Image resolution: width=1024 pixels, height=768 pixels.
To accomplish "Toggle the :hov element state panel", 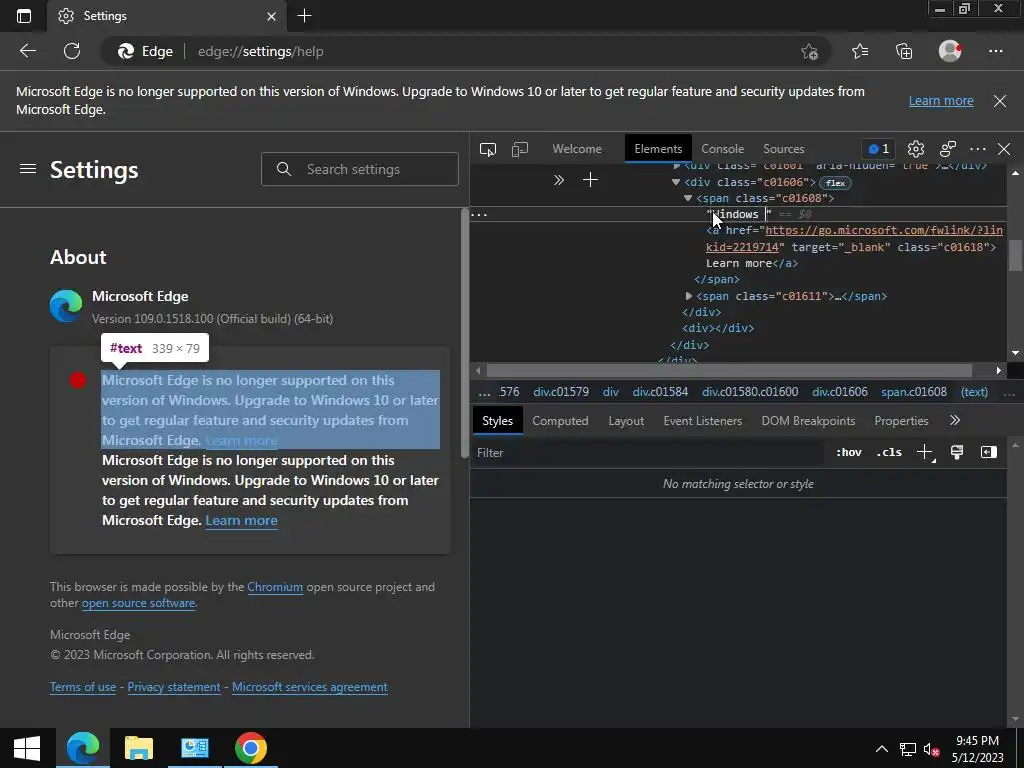I will pos(849,453).
